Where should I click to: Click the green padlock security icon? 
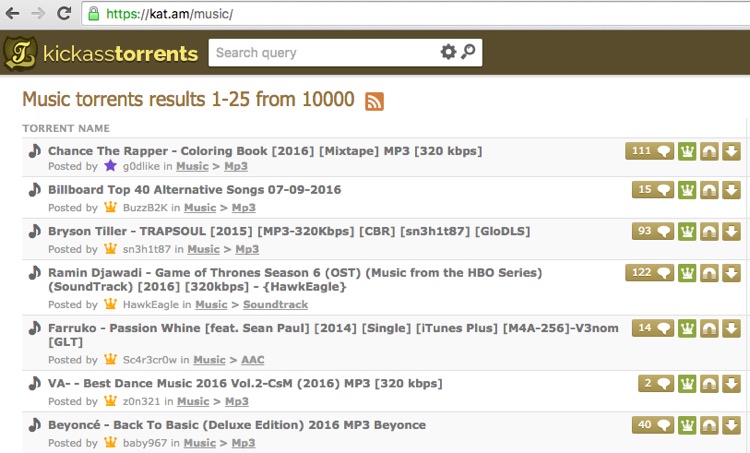(94, 13)
